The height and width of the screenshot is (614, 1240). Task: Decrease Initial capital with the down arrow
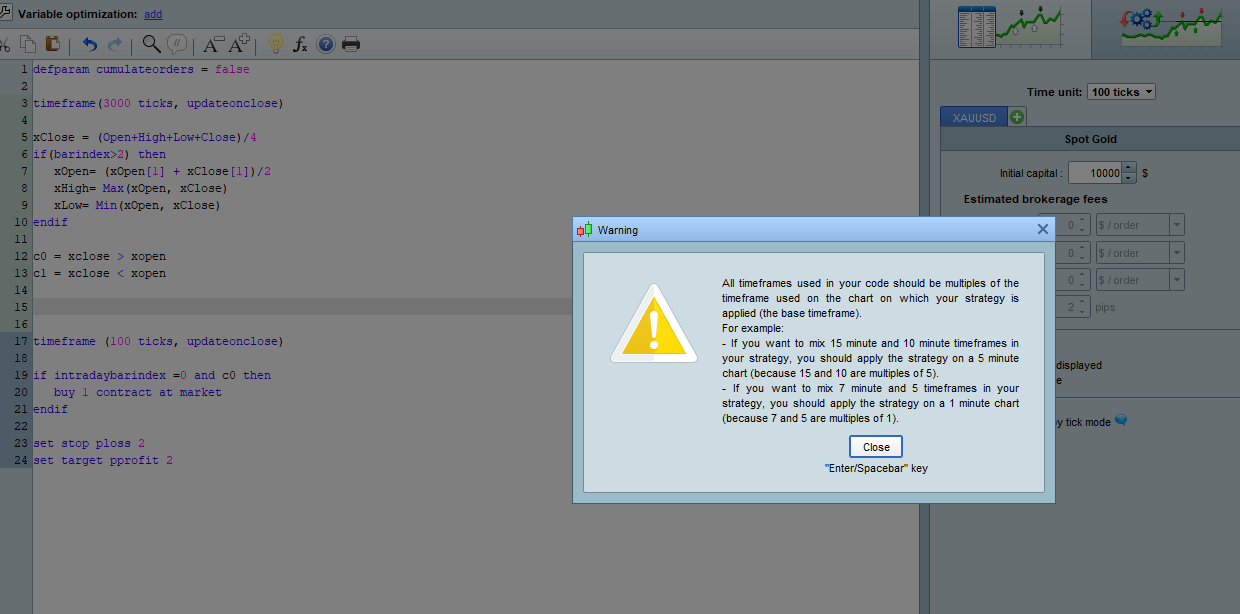pos(1129,178)
